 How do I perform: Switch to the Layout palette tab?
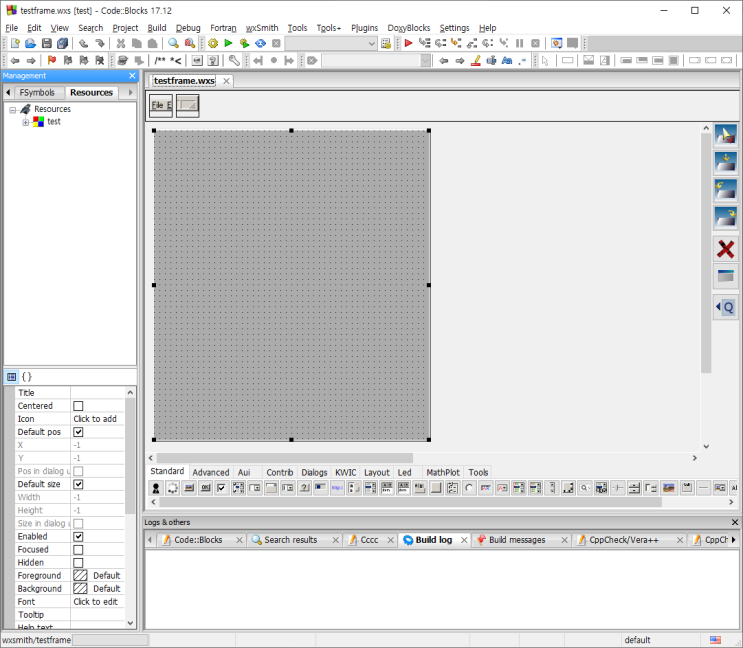click(x=377, y=472)
